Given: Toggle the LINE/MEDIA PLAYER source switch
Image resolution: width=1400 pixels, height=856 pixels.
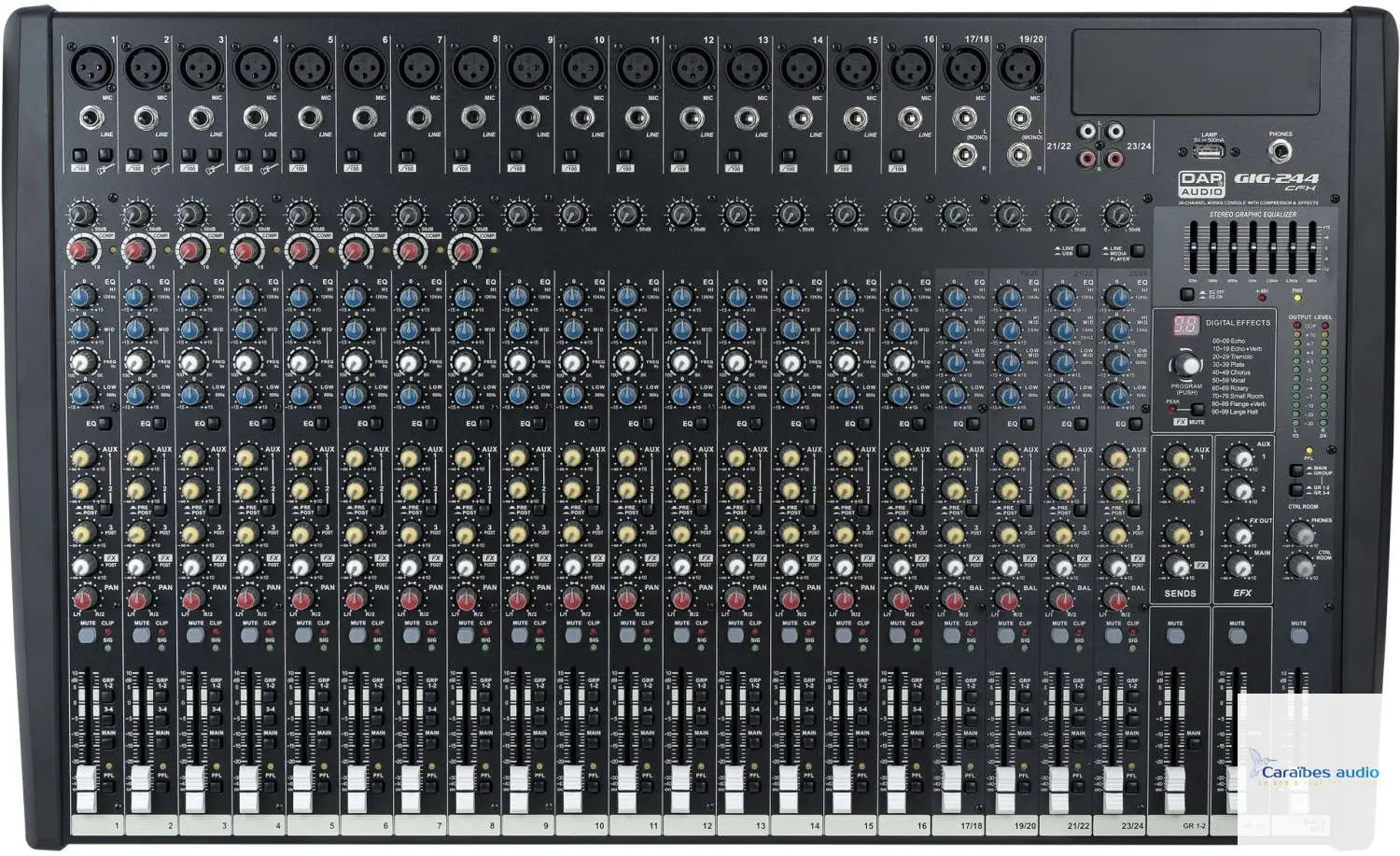Looking at the screenshot, I should [x=1137, y=251].
